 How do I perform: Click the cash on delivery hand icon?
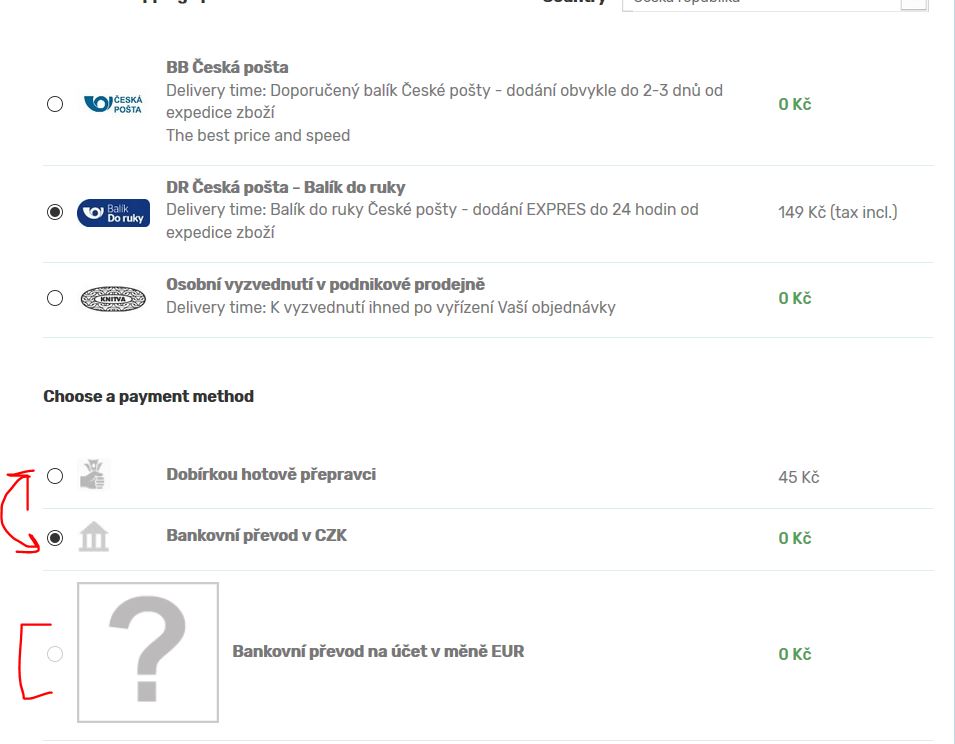[93, 476]
